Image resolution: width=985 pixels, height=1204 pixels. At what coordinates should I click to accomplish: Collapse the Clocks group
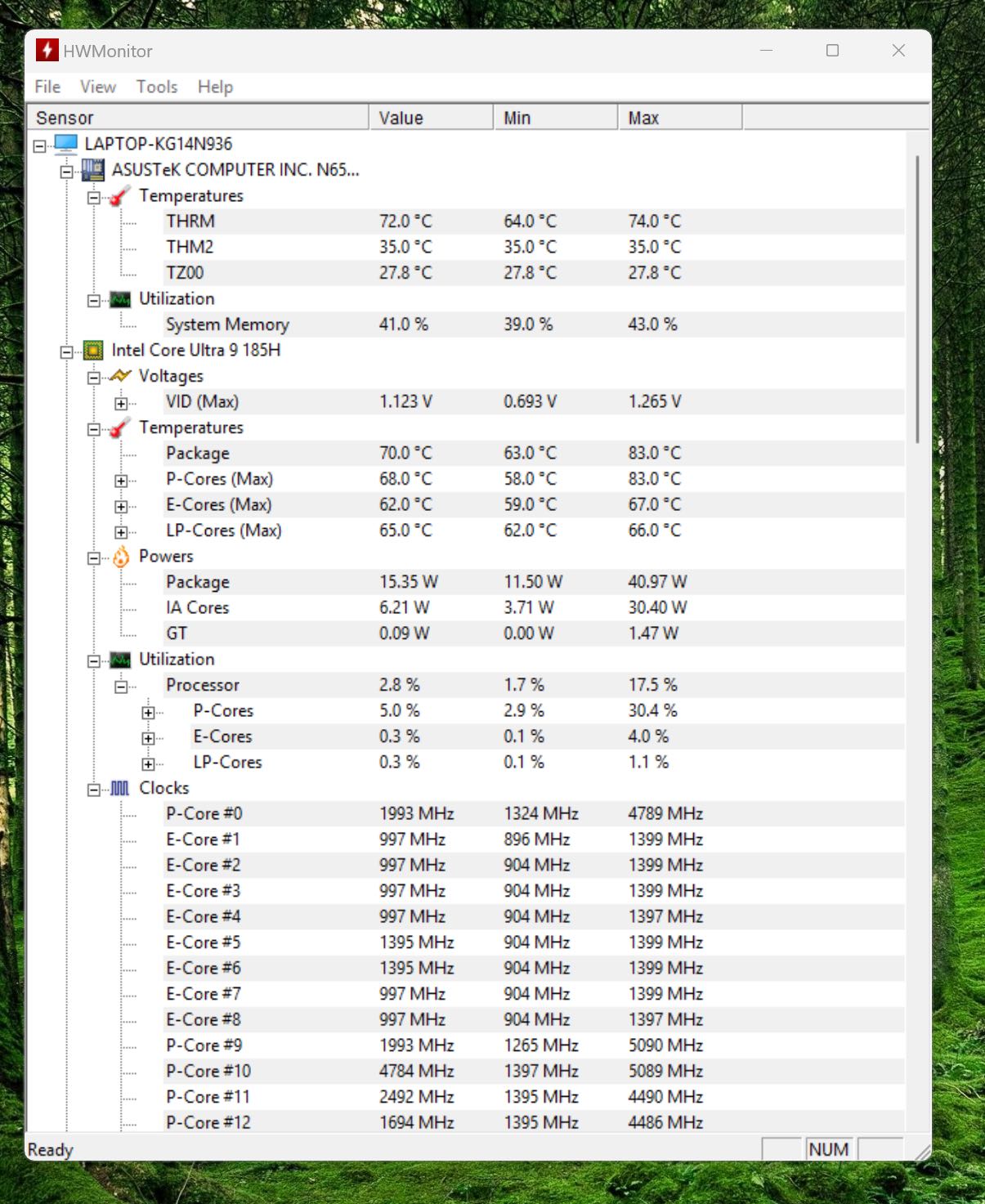94,790
